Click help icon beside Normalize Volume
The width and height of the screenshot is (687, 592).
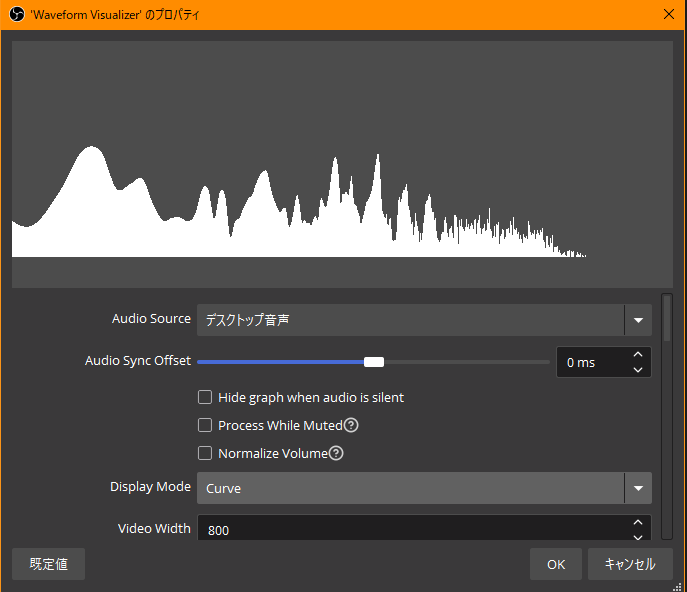[x=337, y=454]
